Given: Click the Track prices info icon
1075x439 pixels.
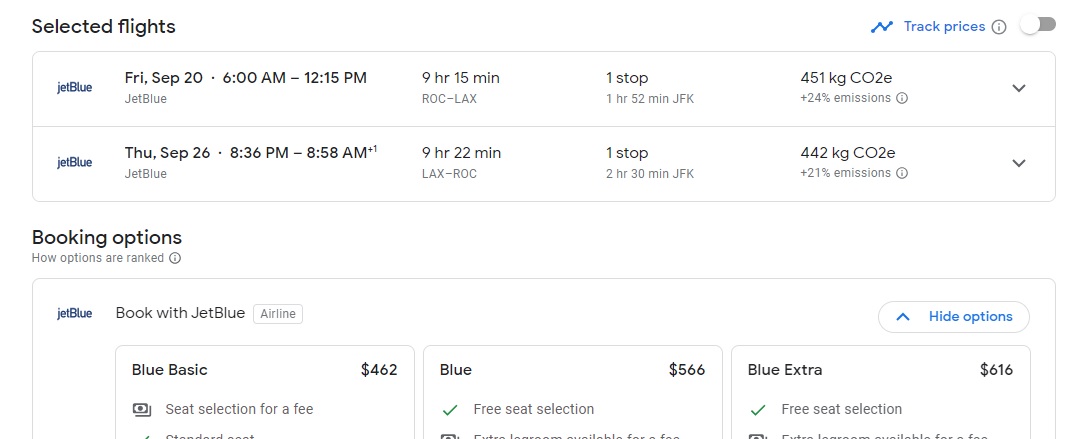Looking at the screenshot, I should point(1000,27).
